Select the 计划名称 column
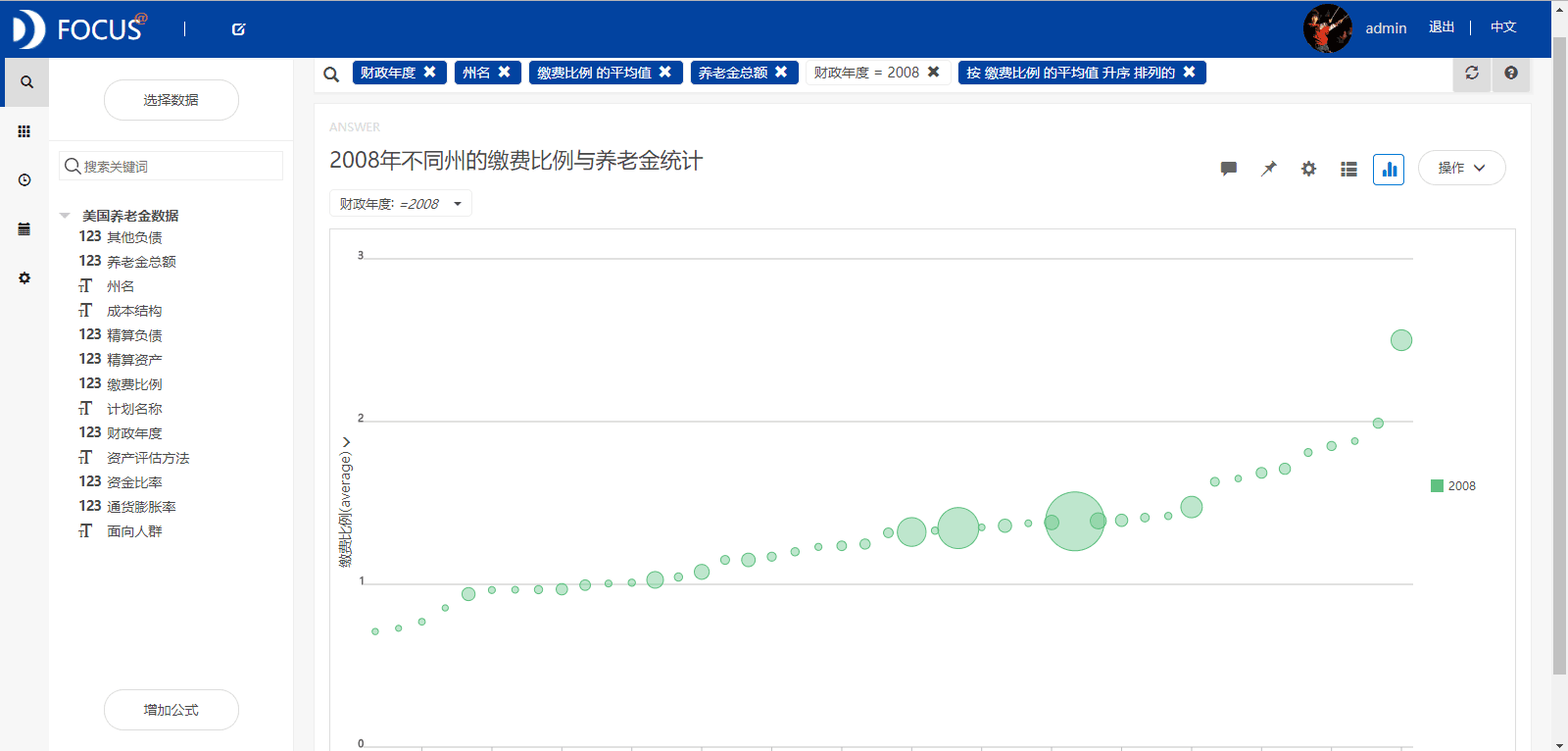The image size is (1568, 751). (134, 409)
